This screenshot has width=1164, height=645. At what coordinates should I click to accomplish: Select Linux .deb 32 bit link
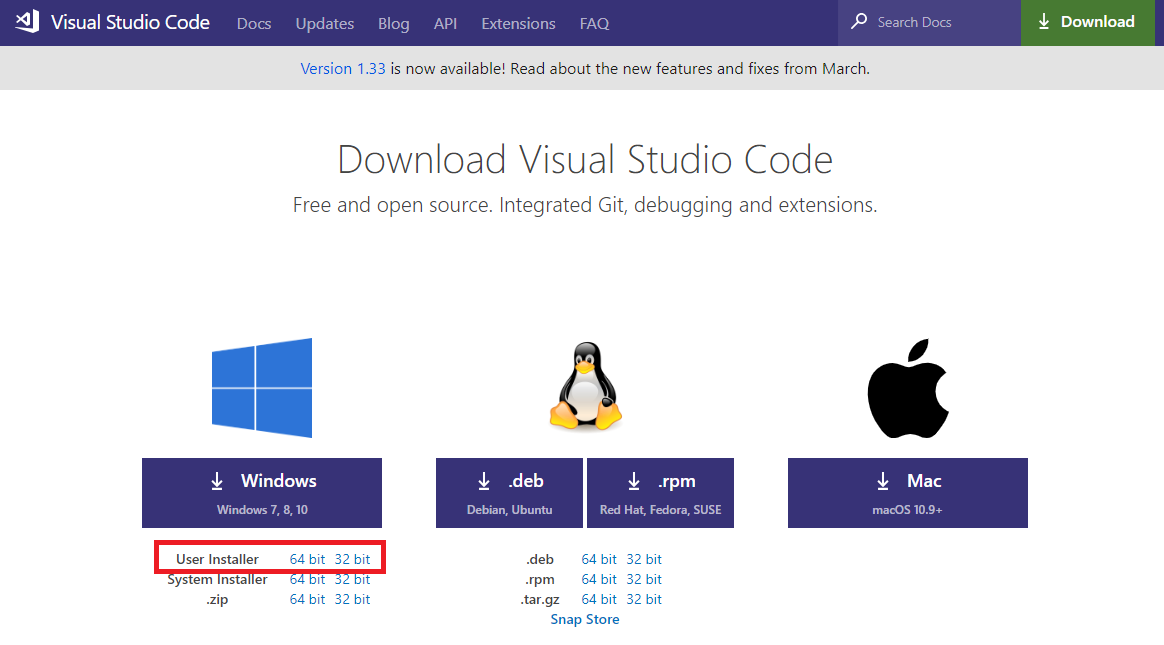coord(644,559)
